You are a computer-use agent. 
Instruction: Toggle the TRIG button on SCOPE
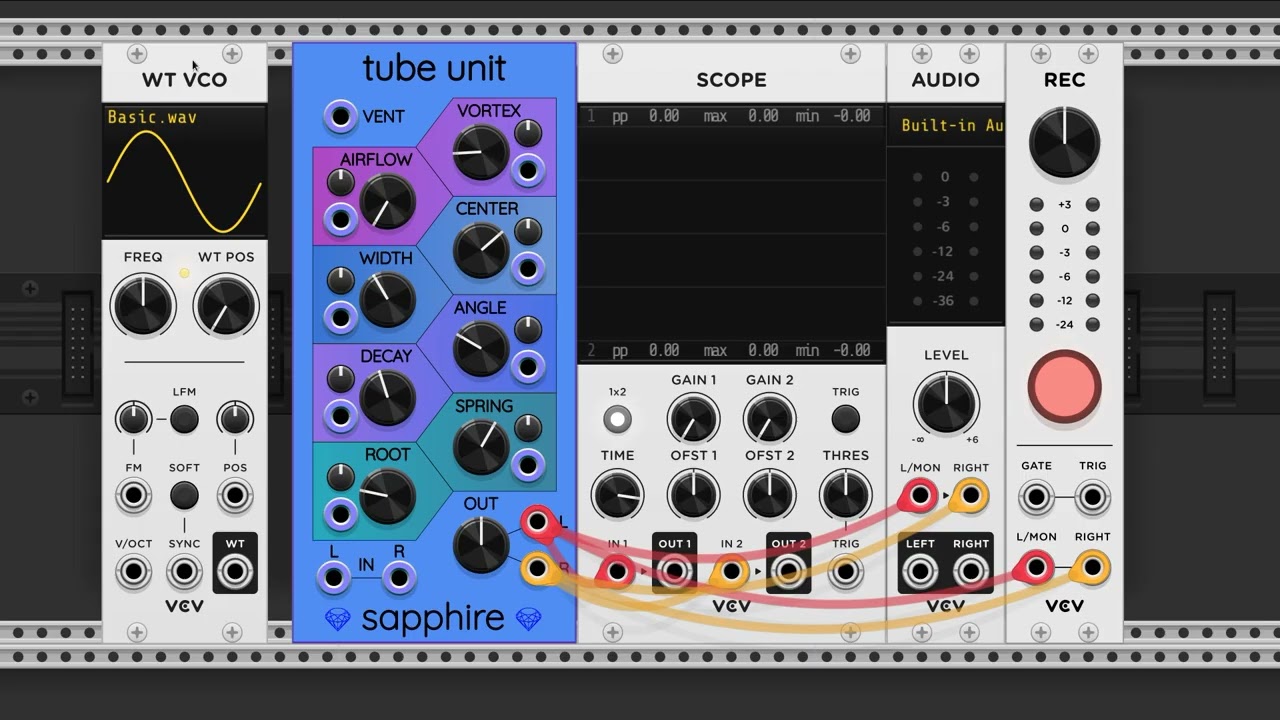(846, 419)
